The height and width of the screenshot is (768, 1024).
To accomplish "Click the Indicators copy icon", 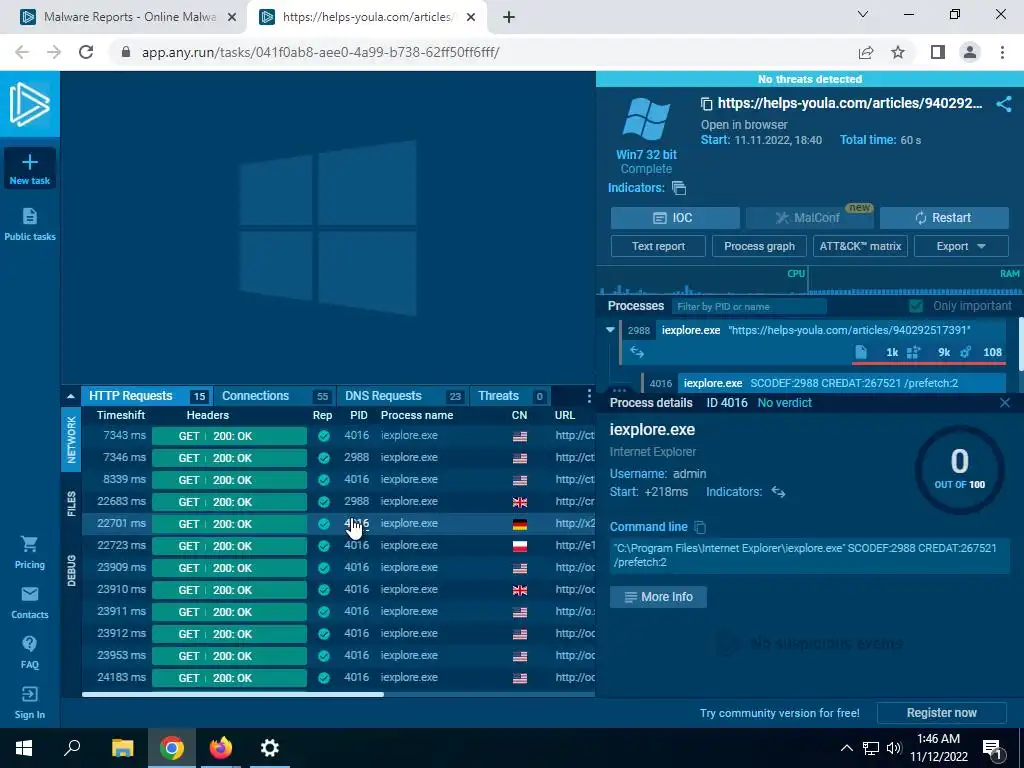I will tap(679, 188).
